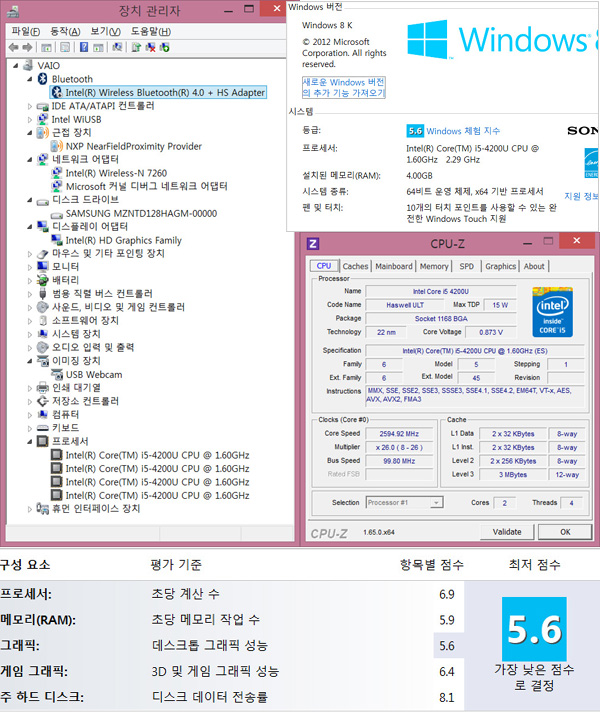
Task: Switch to the SPD tab in CPU-Z
Action: (x=466, y=266)
